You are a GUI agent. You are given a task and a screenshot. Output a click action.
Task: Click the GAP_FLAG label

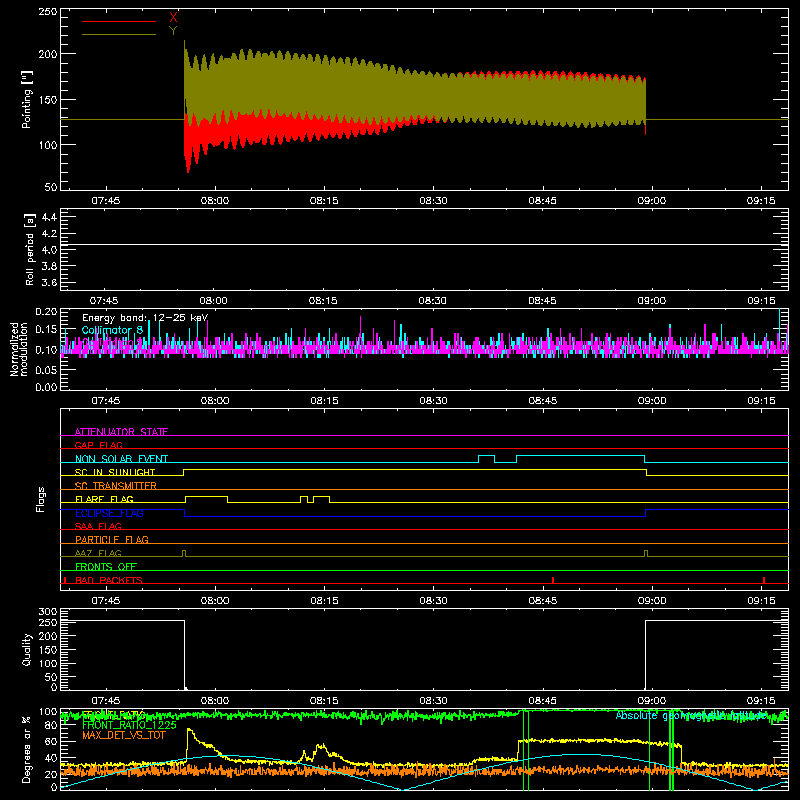click(x=98, y=445)
